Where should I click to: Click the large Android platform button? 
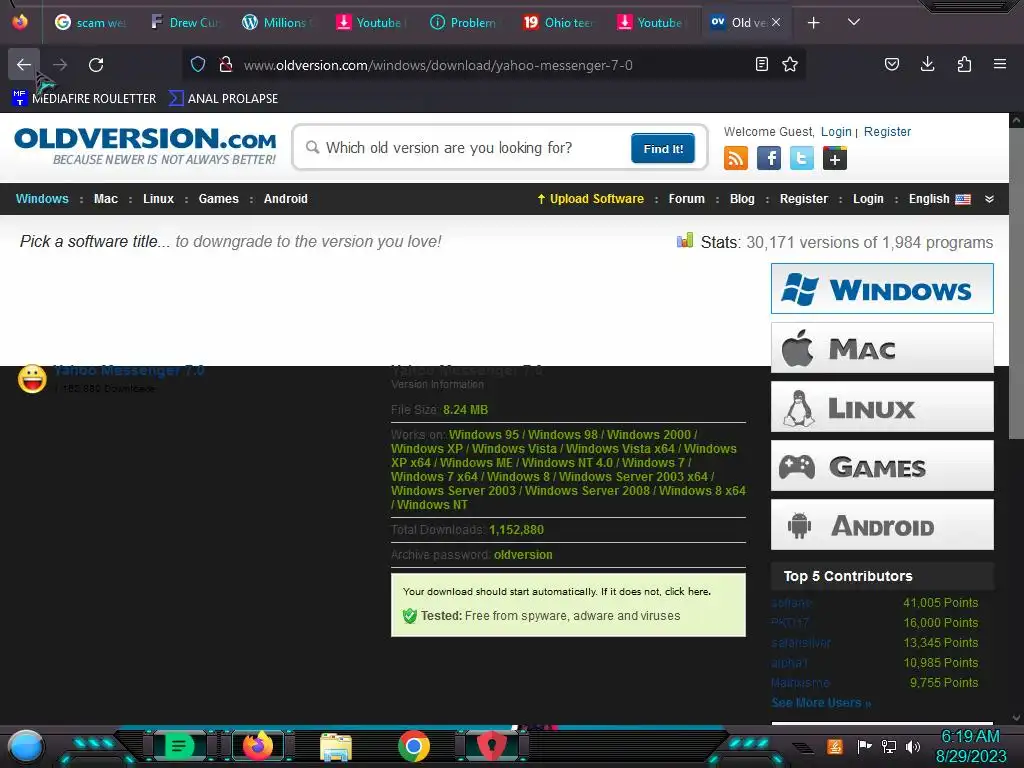click(x=882, y=524)
